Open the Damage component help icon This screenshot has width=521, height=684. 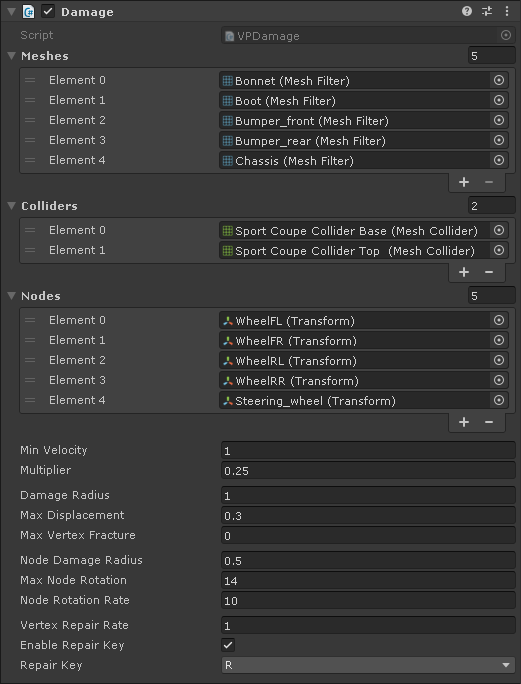point(467,11)
